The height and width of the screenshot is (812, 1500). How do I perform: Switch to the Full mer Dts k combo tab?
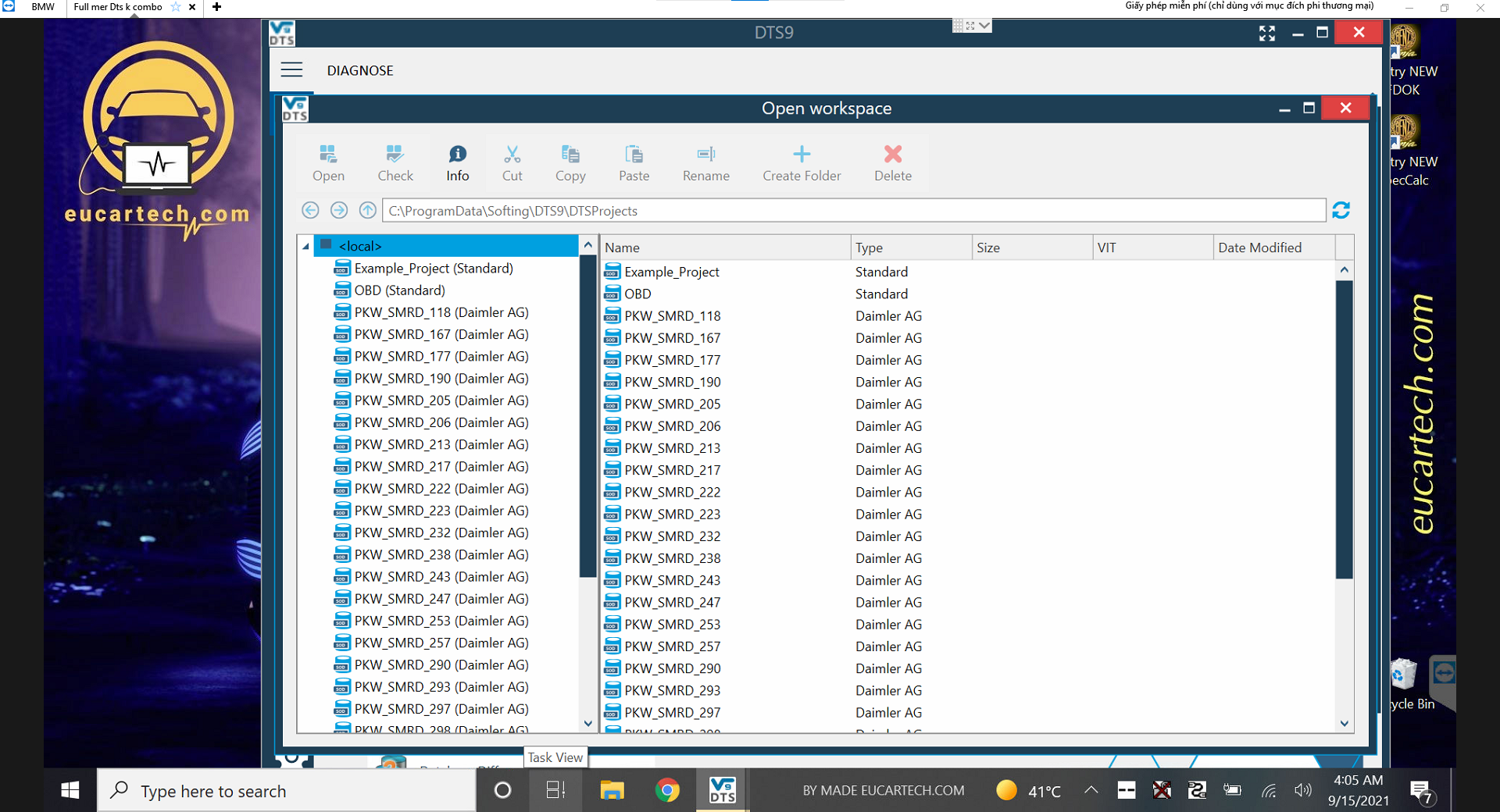click(x=118, y=7)
